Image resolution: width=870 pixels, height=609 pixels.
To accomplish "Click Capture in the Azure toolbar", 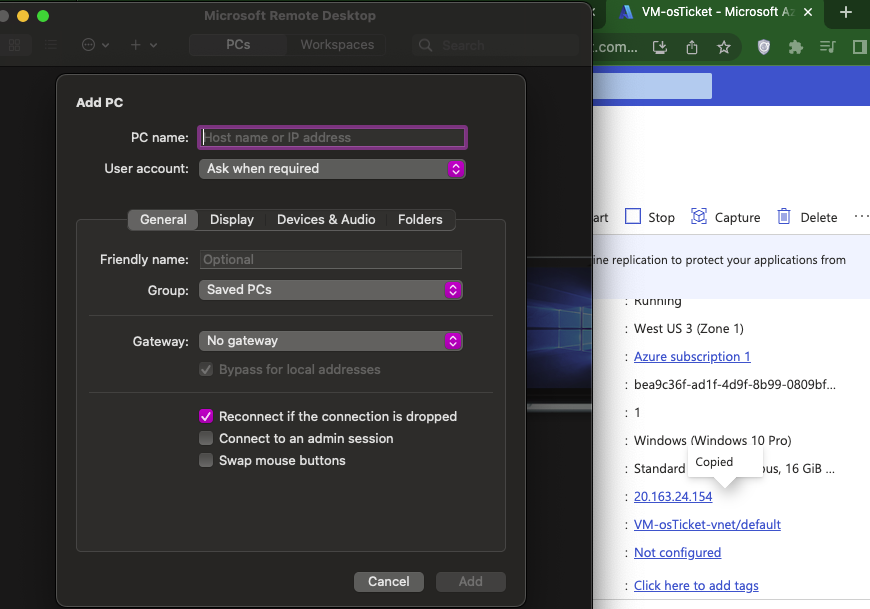I will [725, 217].
